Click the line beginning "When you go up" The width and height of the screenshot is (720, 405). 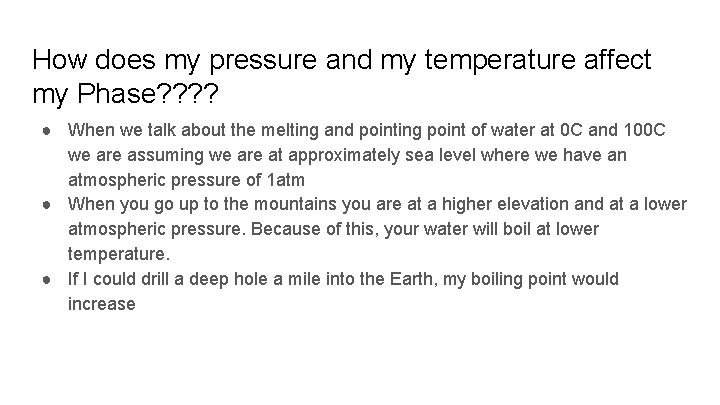coord(377,205)
